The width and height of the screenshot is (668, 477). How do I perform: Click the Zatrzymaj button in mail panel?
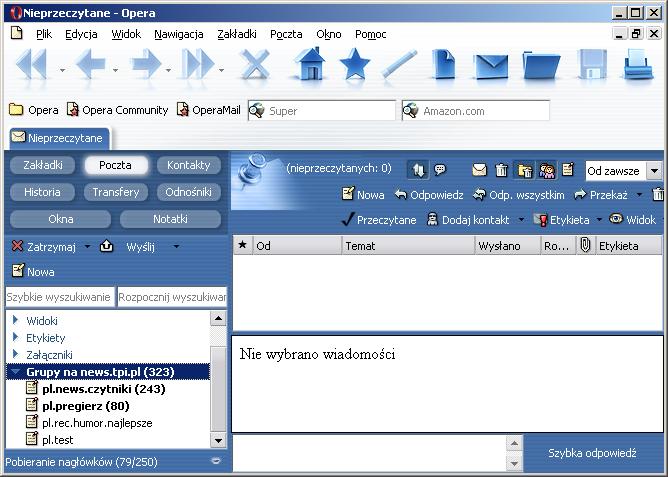coord(43,246)
